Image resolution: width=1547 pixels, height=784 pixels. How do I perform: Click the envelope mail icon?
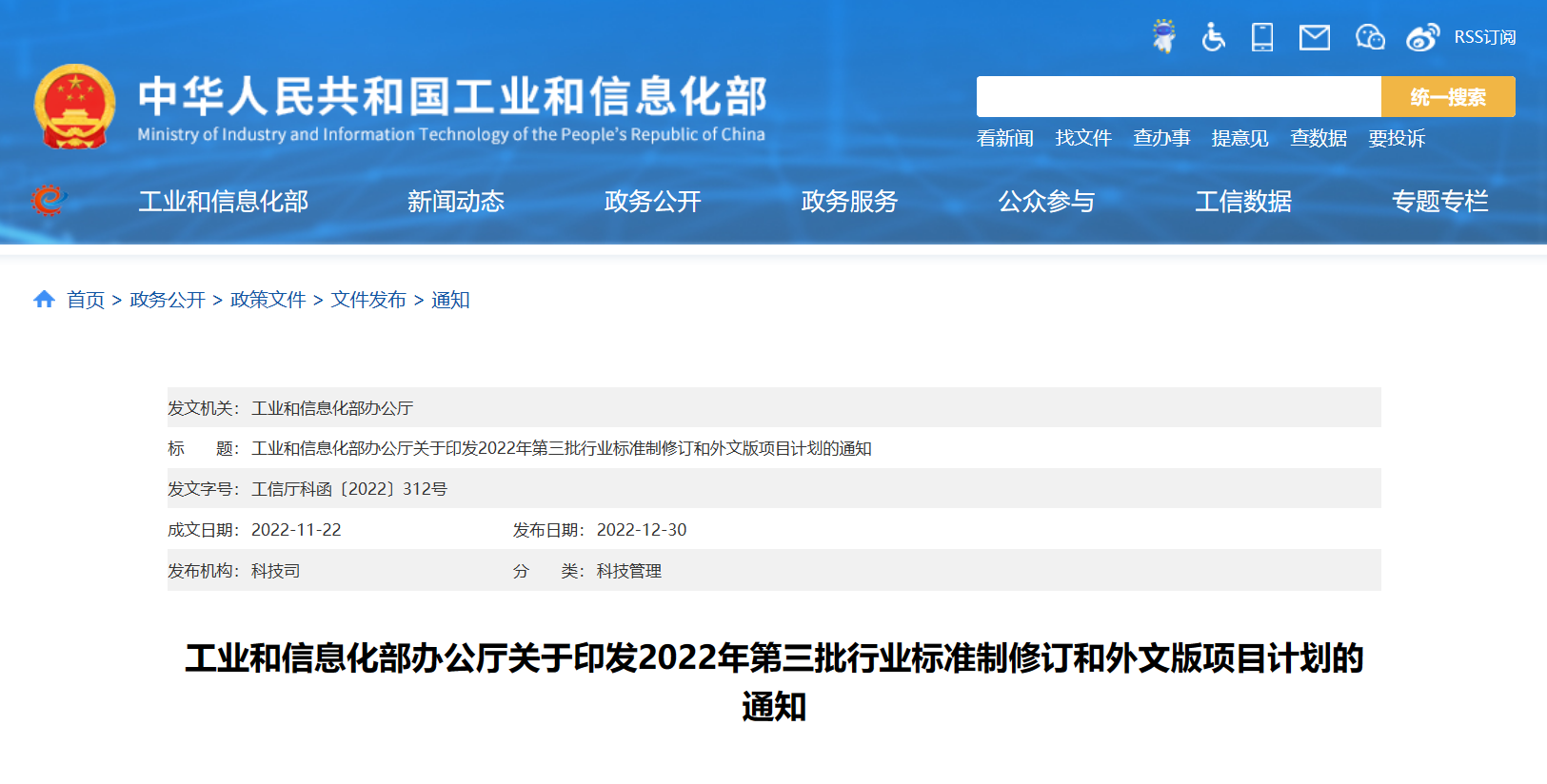(1315, 37)
